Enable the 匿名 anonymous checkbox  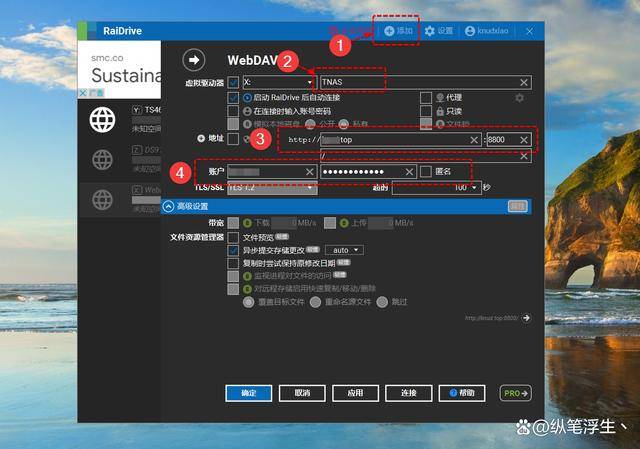coord(426,171)
